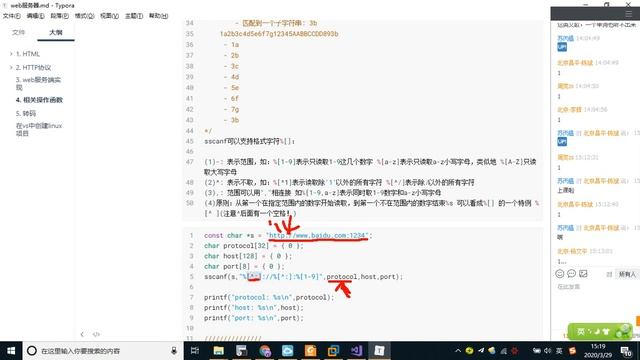
Task: Click the Sogou S icon in tray
Action: [x=573, y=351]
